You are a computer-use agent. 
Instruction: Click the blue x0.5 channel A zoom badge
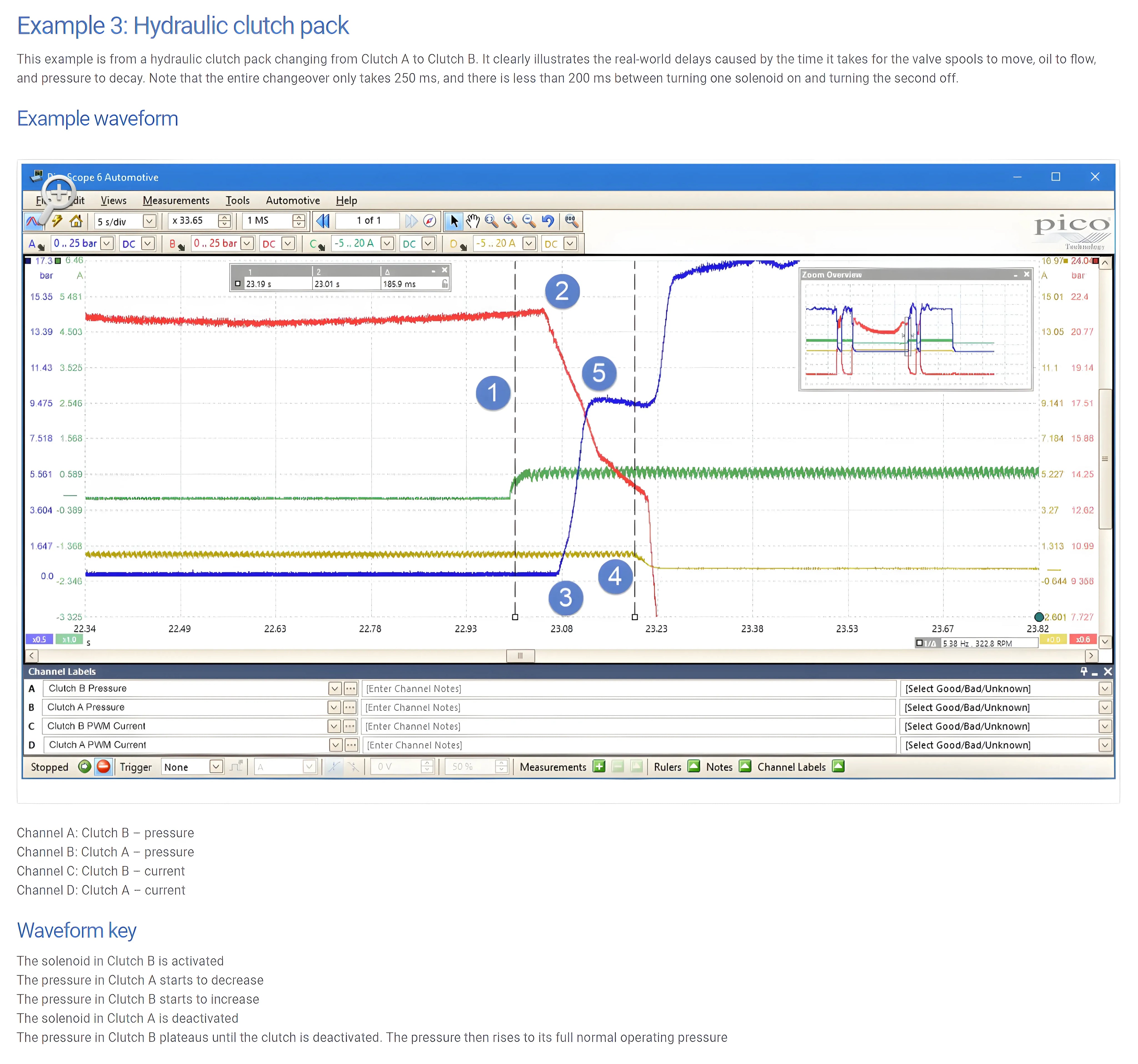(39, 639)
